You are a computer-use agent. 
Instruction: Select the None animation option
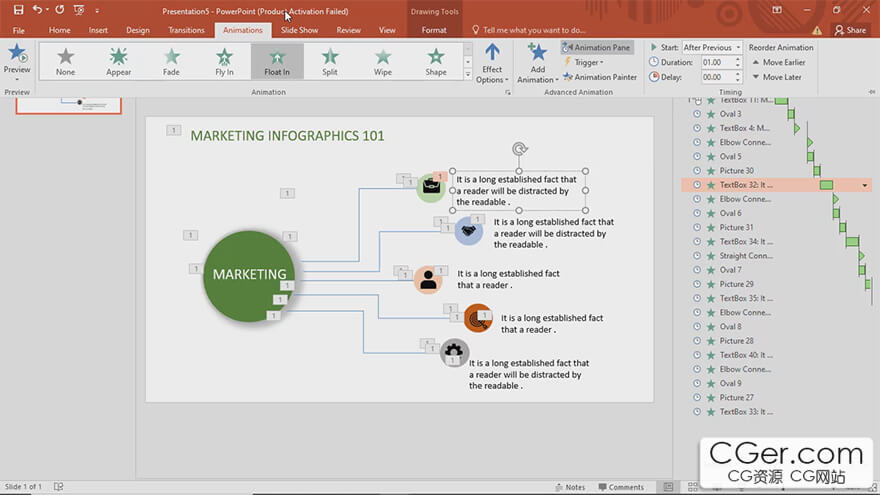65,61
